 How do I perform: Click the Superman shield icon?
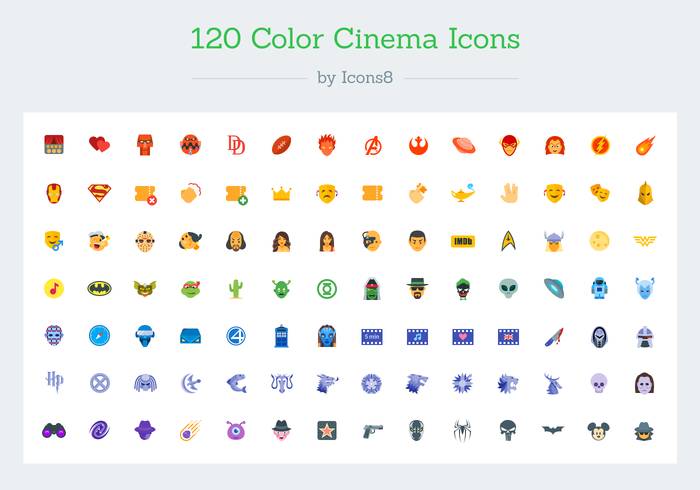(99, 193)
